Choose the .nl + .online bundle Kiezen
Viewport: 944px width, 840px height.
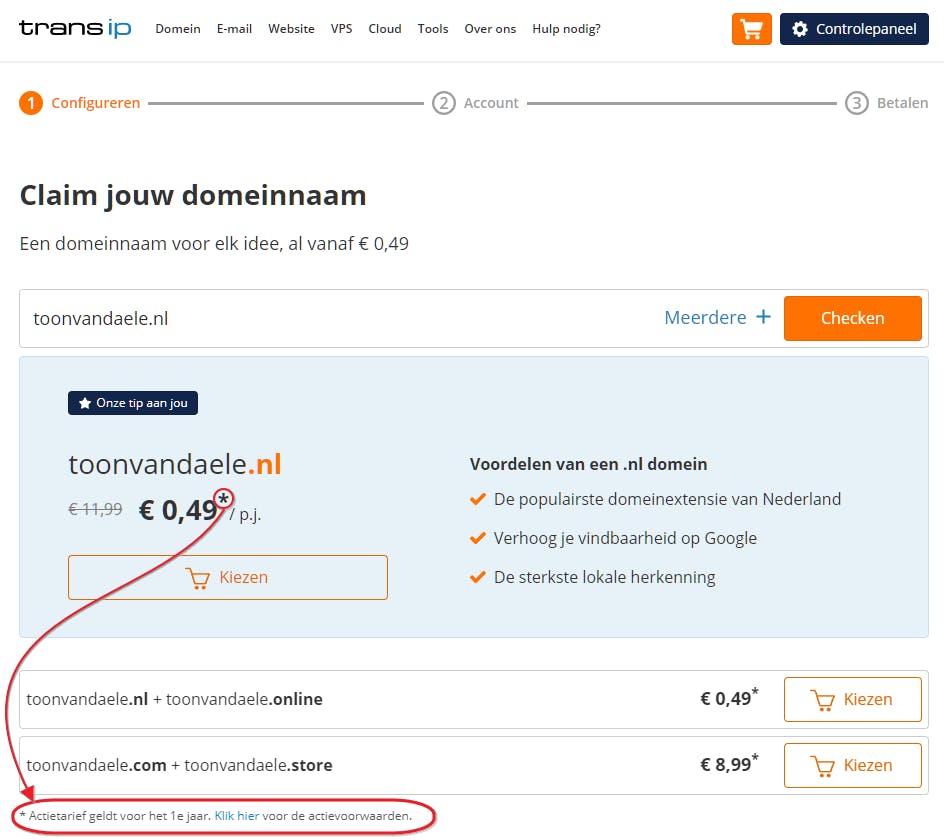[852, 699]
